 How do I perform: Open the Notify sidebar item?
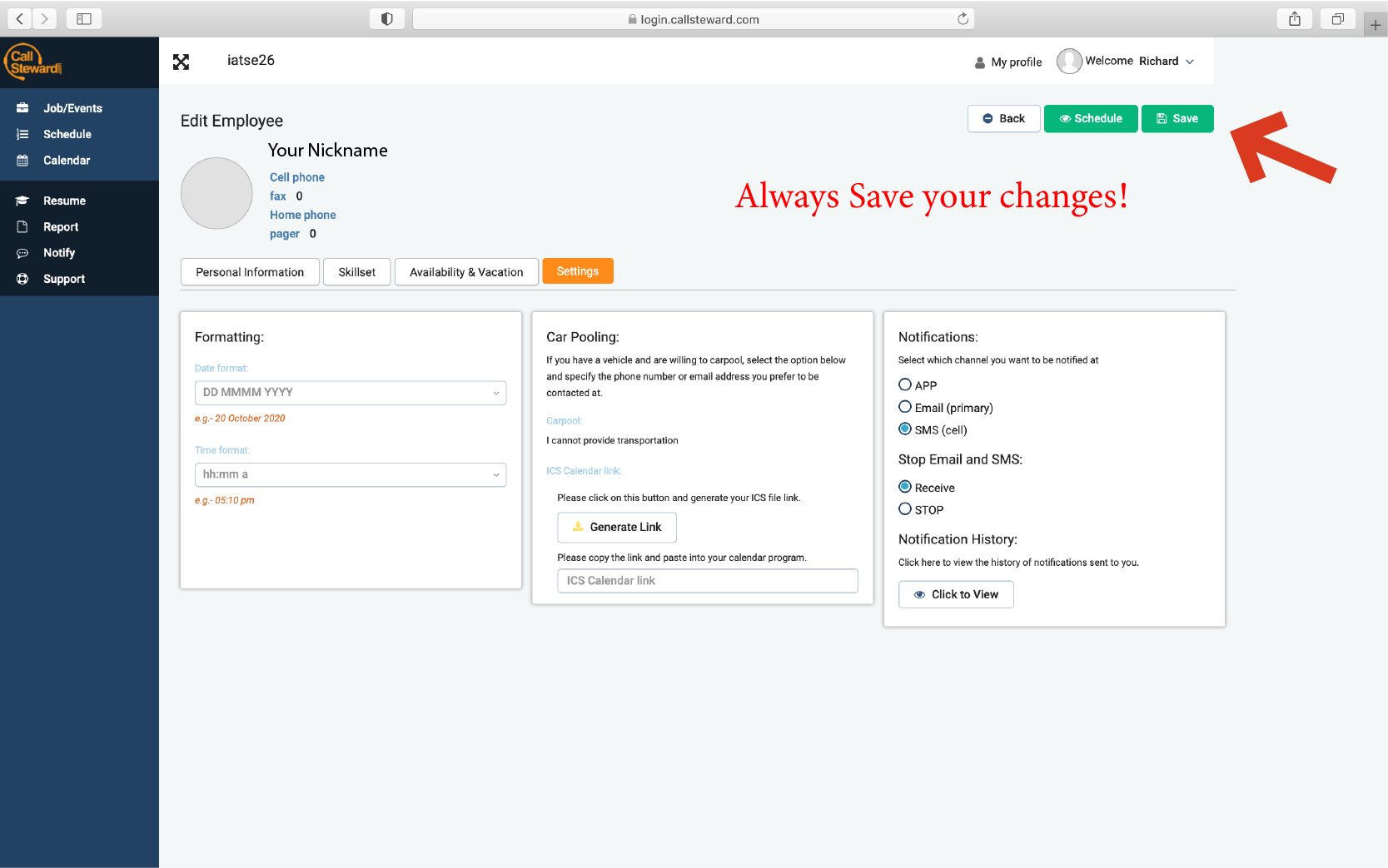pos(59,253)
